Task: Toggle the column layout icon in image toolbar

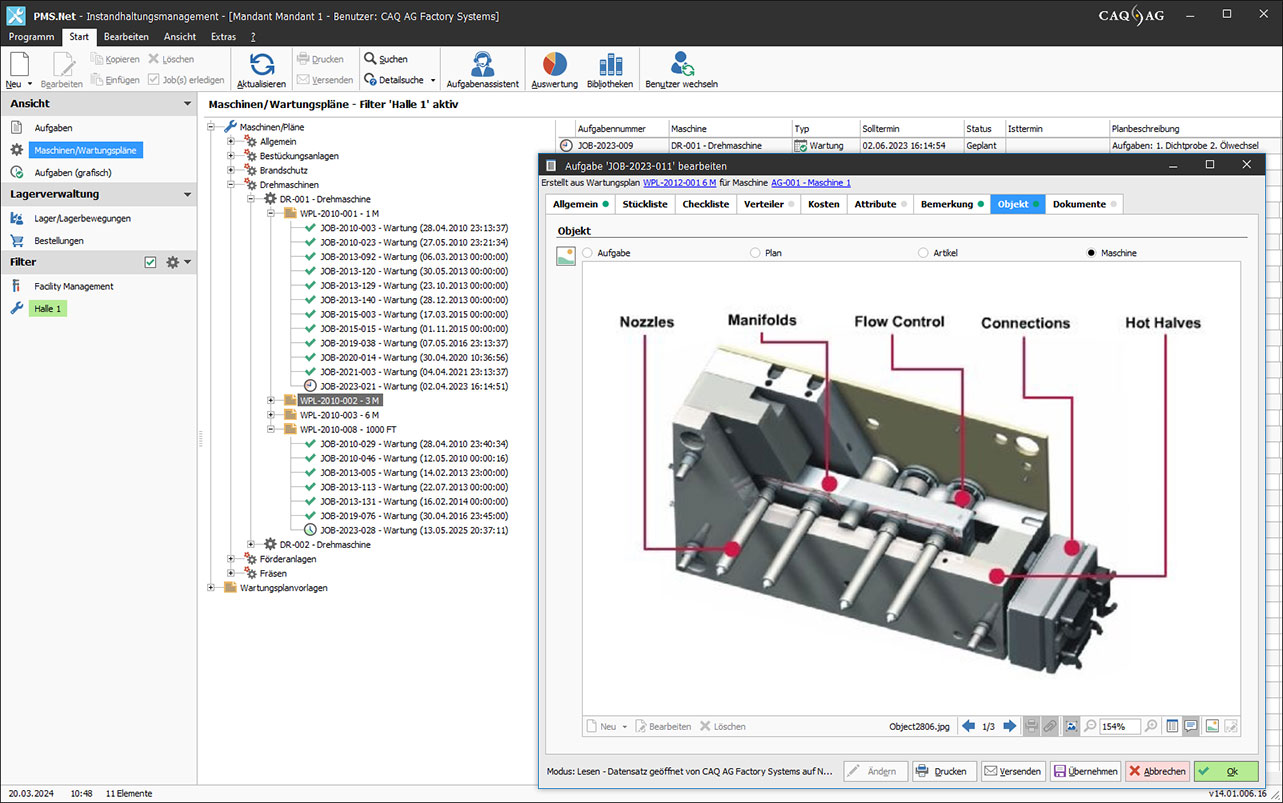Action: [1172, 726]
